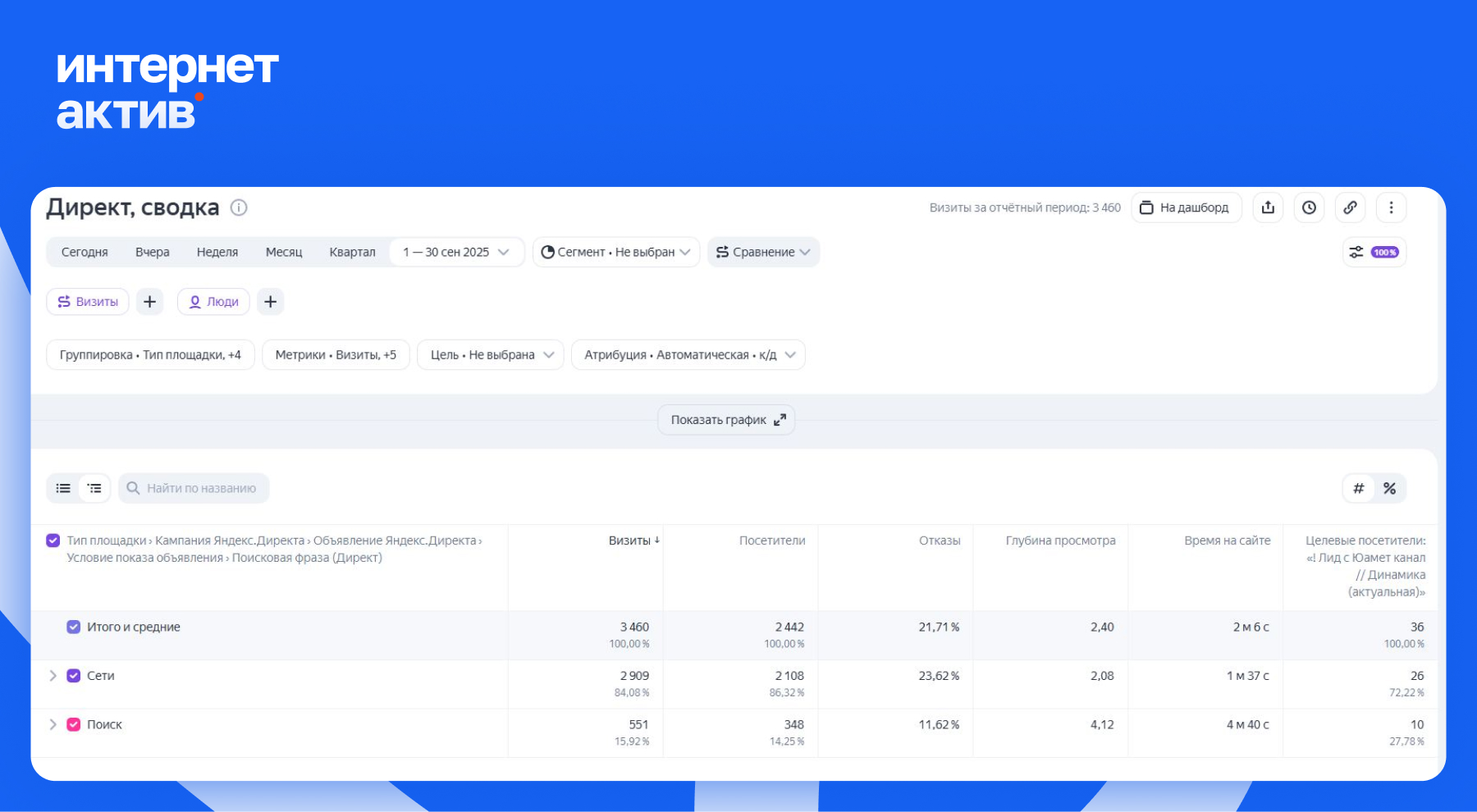
Task: Click the Показать график button
Action: (726, 420)
